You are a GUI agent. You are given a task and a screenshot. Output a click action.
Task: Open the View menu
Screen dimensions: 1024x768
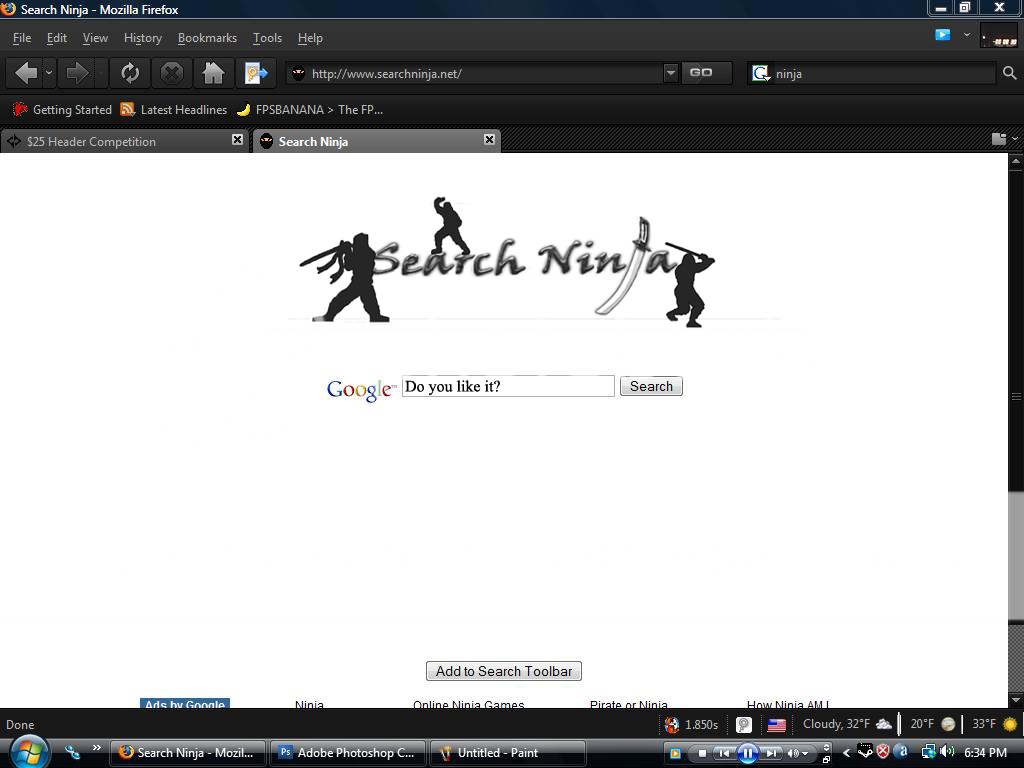pos(95,38)
